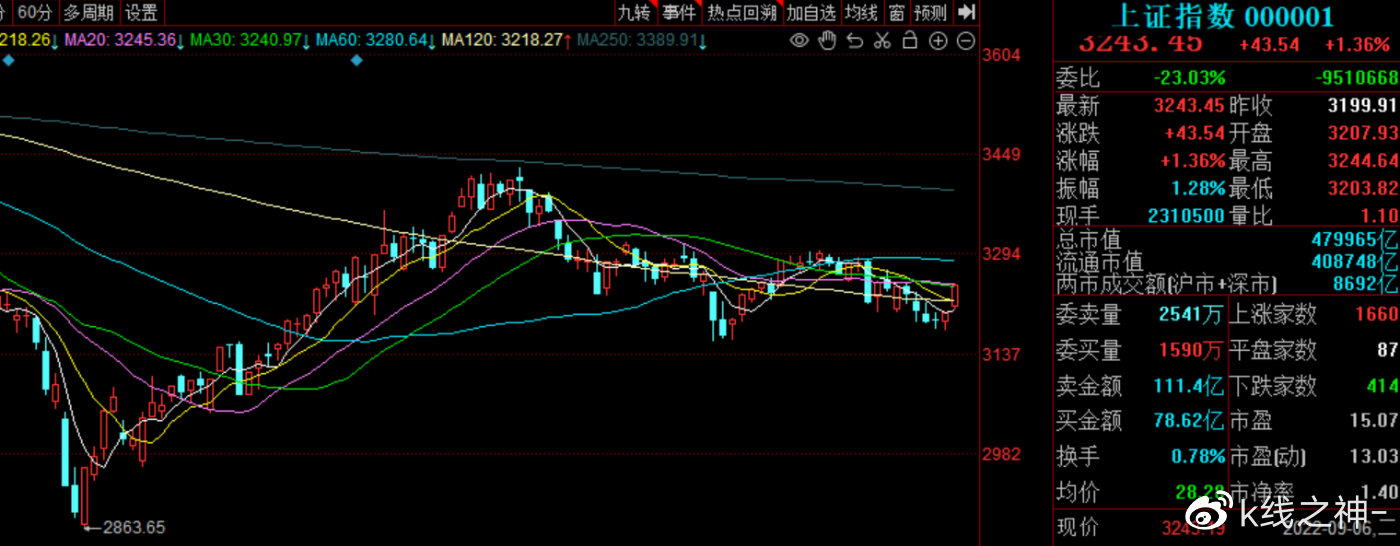This screenshot has height=546, width=1400.
Task: Click the undo arrow icon
Action: [x=854, y=40]
